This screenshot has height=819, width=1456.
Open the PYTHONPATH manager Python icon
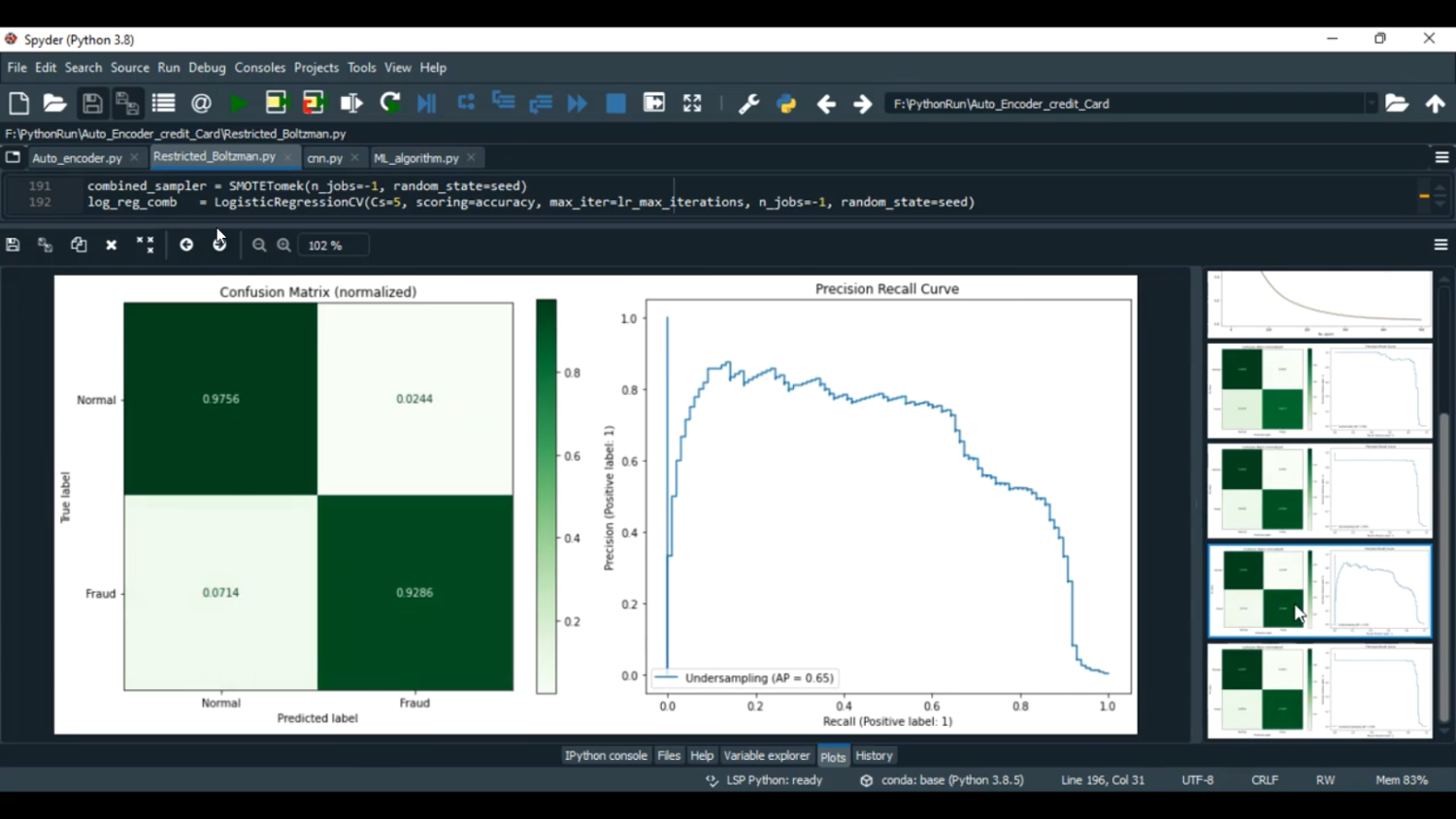(786, 104)
